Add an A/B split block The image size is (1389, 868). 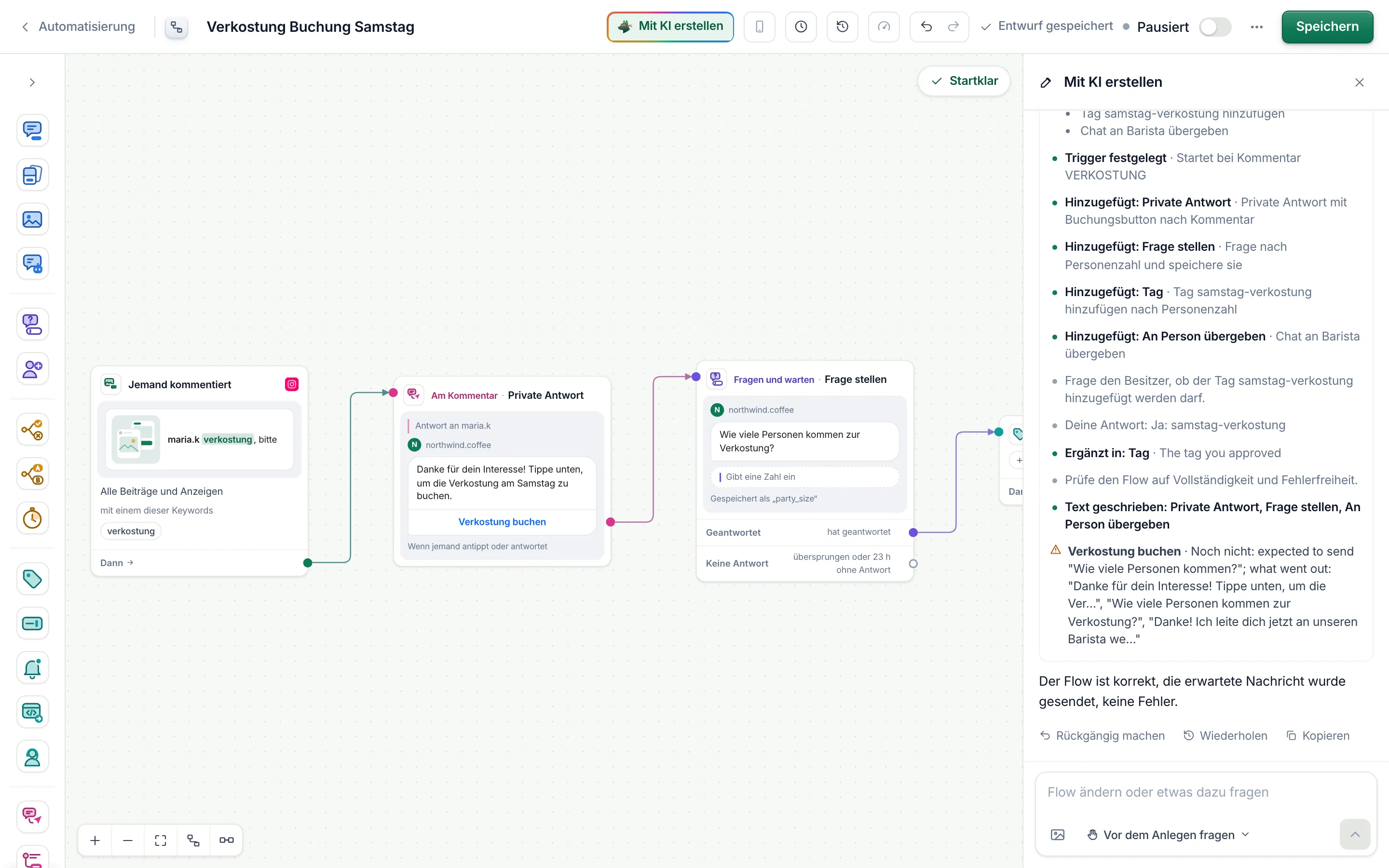tap(32, 474)
